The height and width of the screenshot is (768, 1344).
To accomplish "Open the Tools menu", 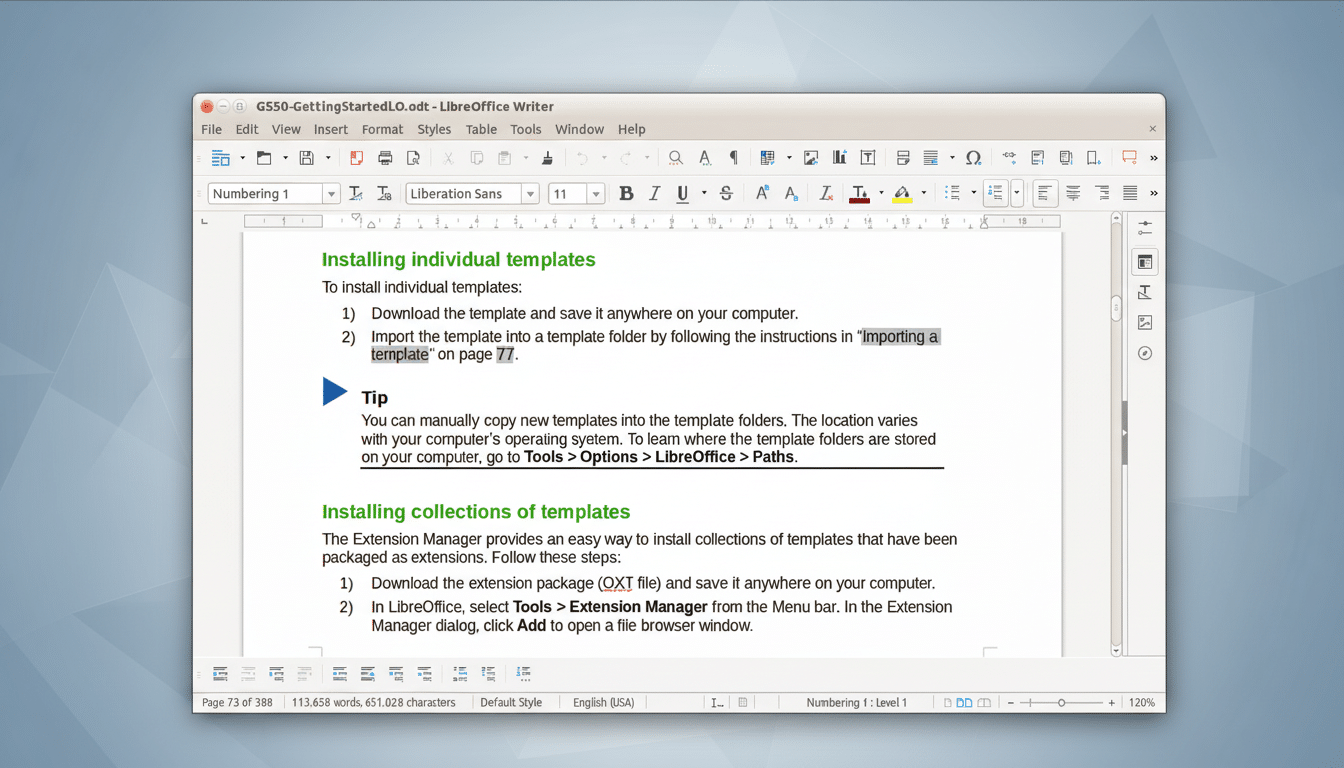I will coord(526,129).
